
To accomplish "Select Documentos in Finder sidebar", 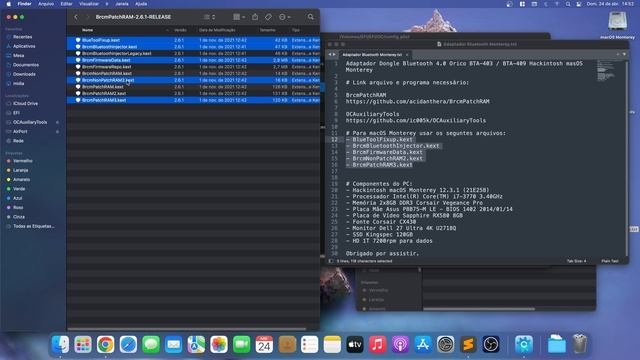I will point(26,65).
